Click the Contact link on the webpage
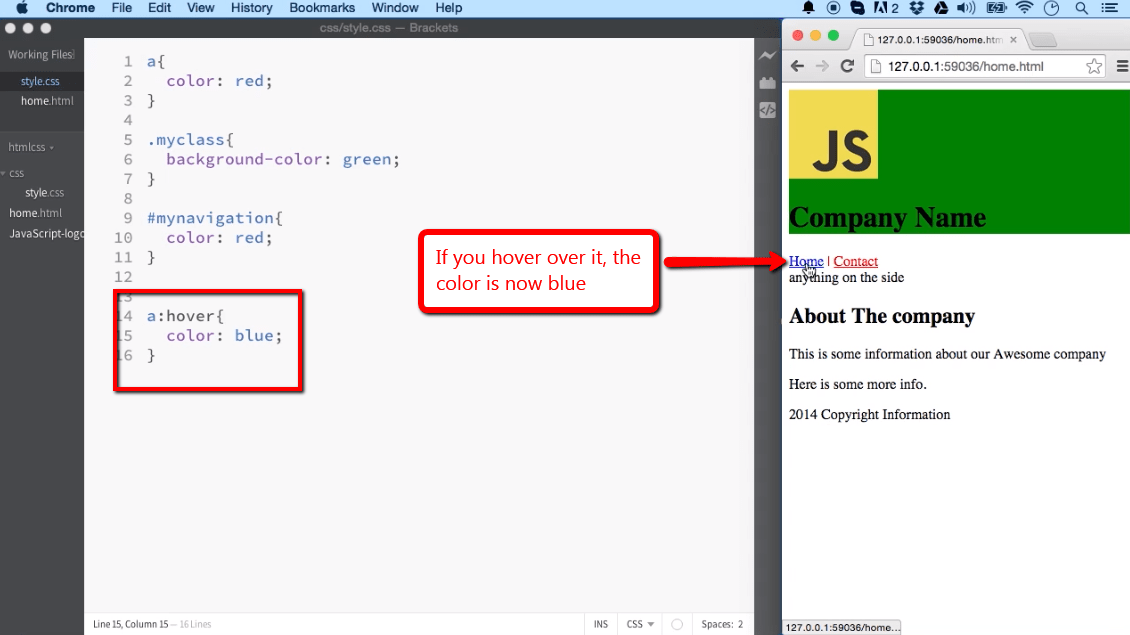This screenshot has width=1130, height=635. [x=855, y=262]
